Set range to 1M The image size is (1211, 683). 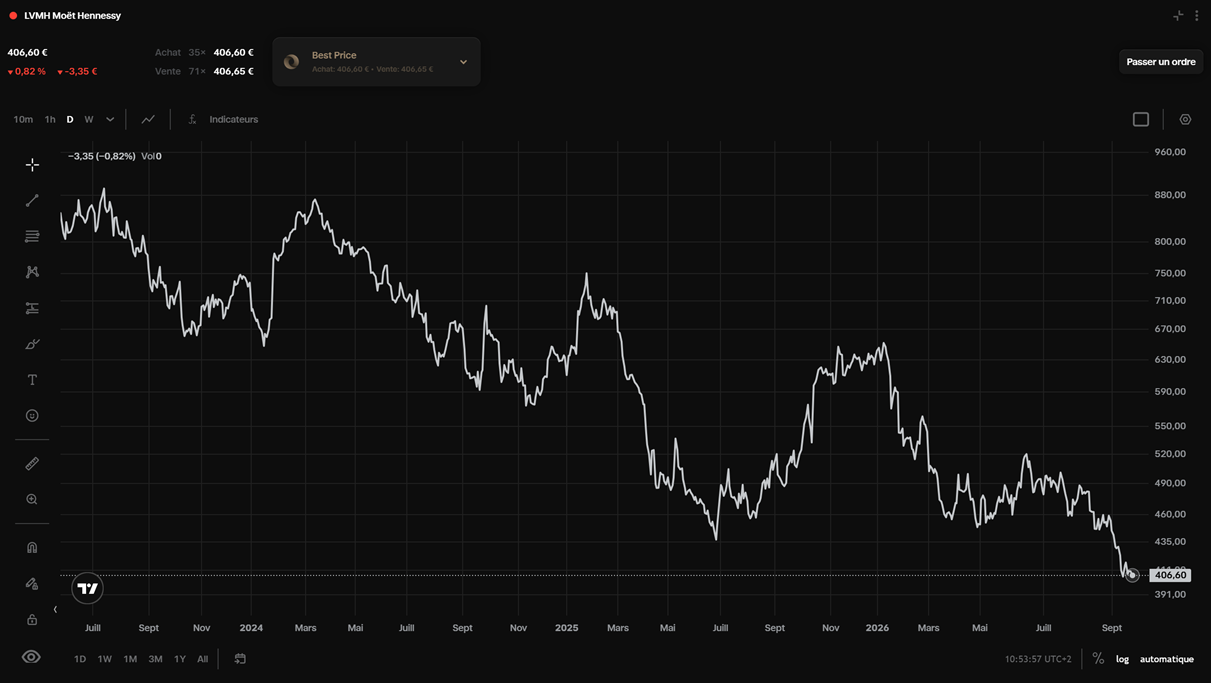(x=130, y=659)
